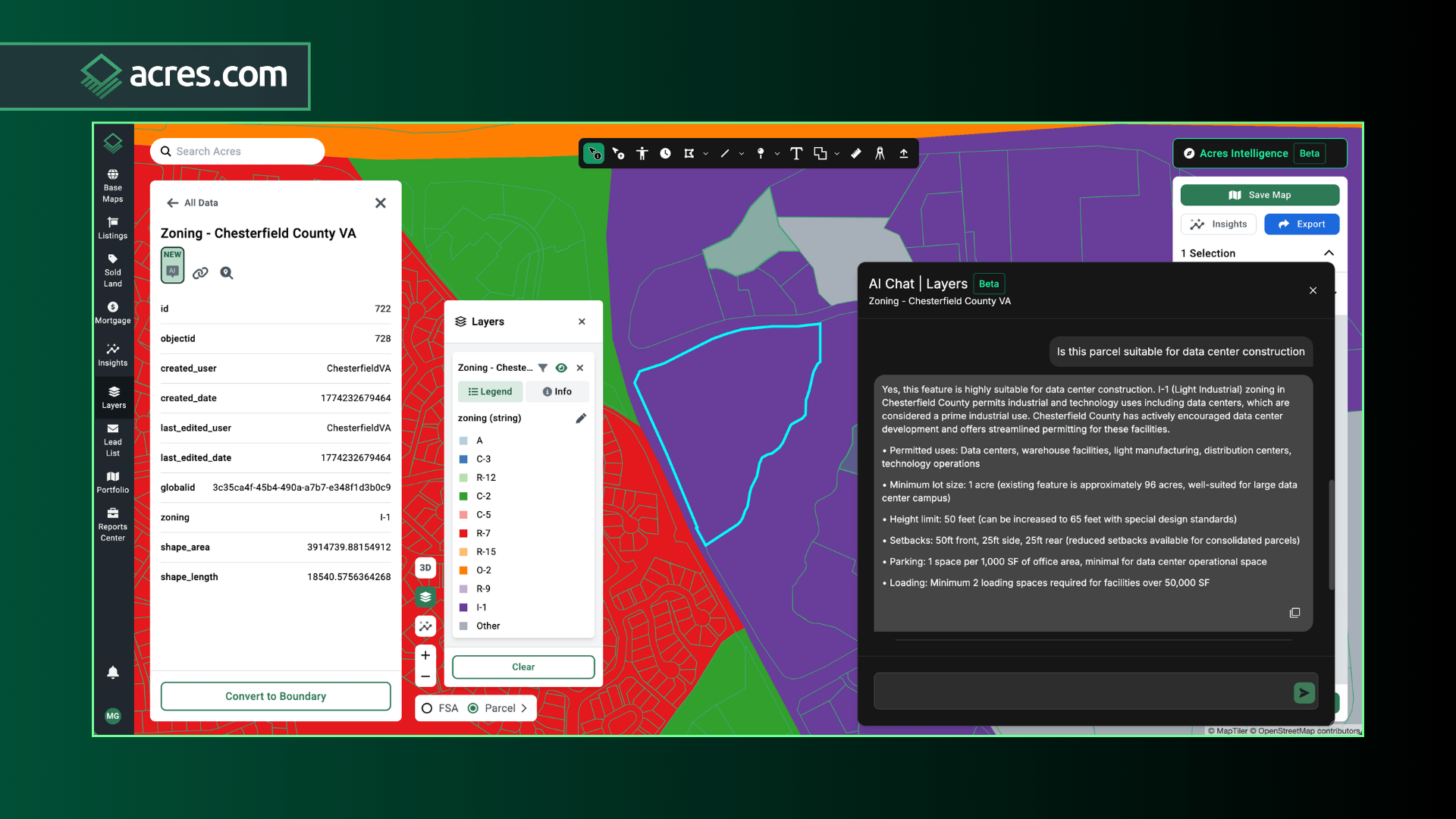Open the time history clock tool
Screen dimensions: 1456x819
pos(665,153)
